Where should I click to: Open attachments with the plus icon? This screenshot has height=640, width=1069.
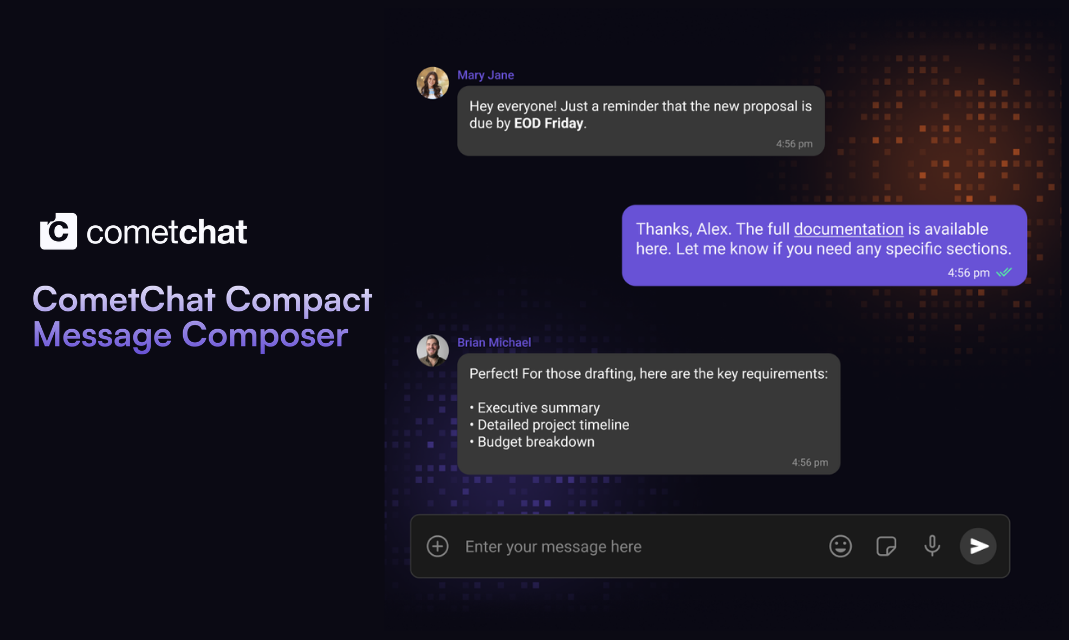(x=437, y=546)
